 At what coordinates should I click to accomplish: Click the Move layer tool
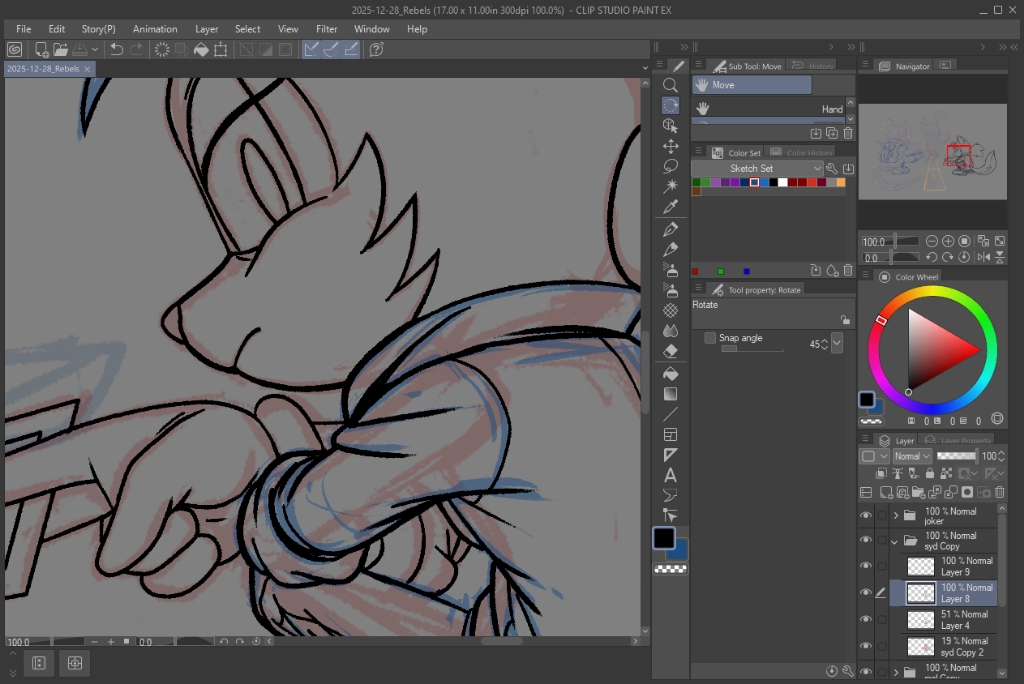(x=670, y=146)
